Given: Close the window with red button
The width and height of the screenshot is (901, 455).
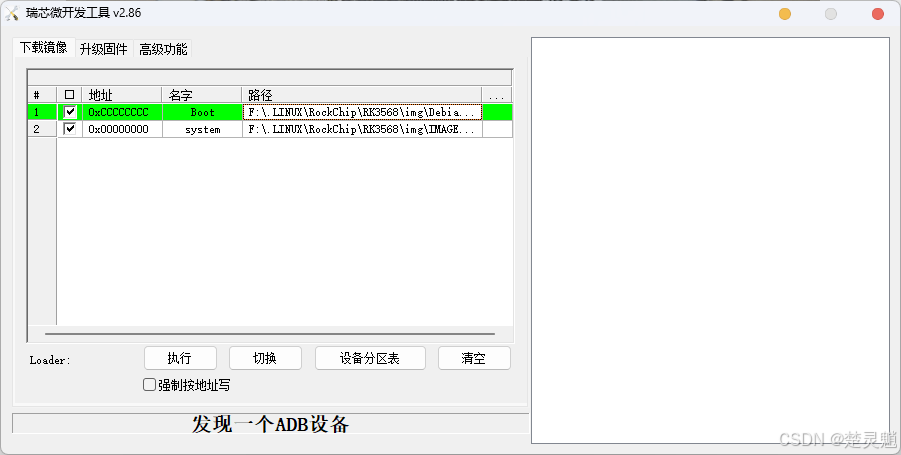Looking at the screenshot, I should 877,14.
